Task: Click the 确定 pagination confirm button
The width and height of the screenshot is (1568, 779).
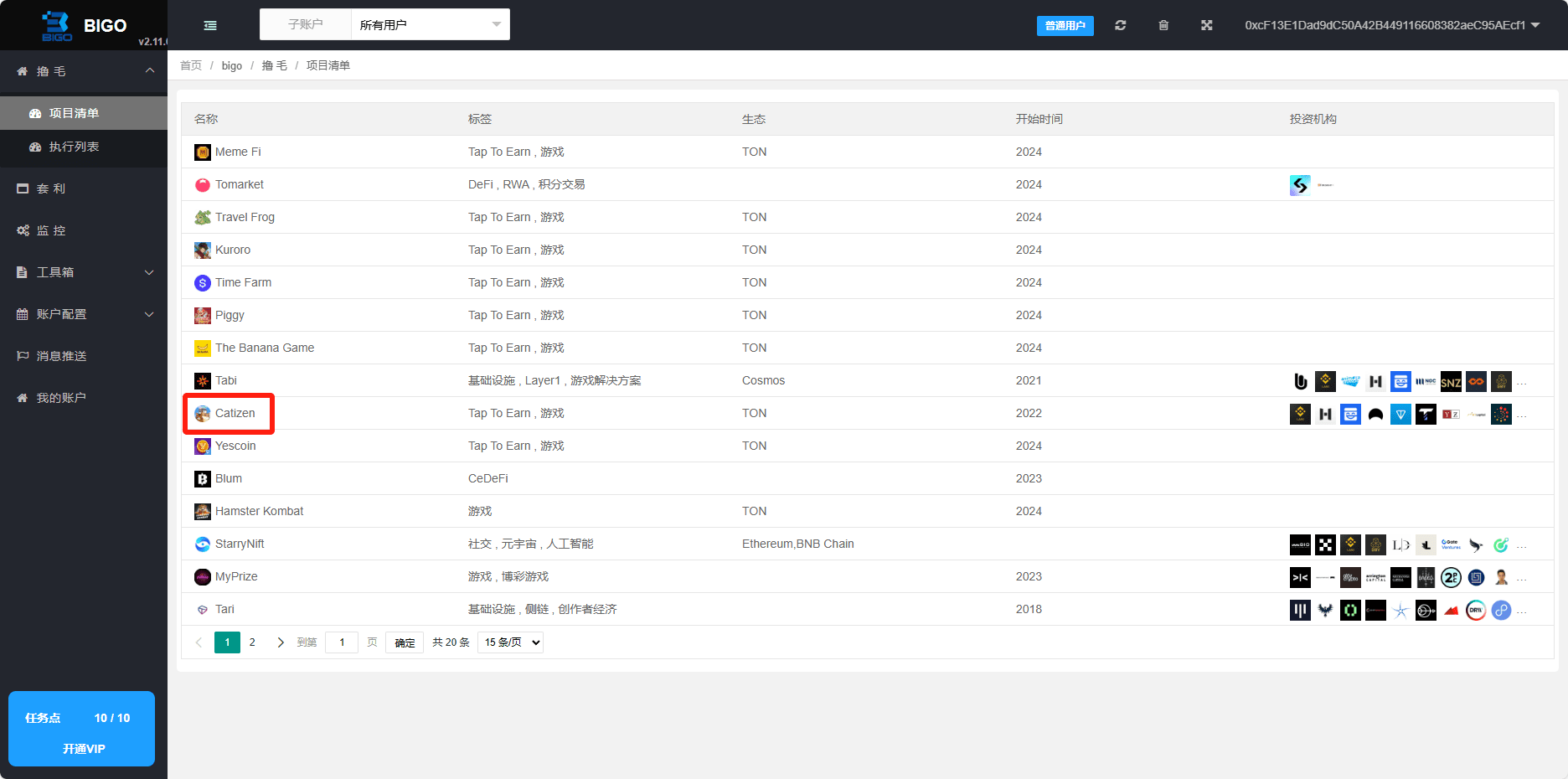Action: (405, 642)
